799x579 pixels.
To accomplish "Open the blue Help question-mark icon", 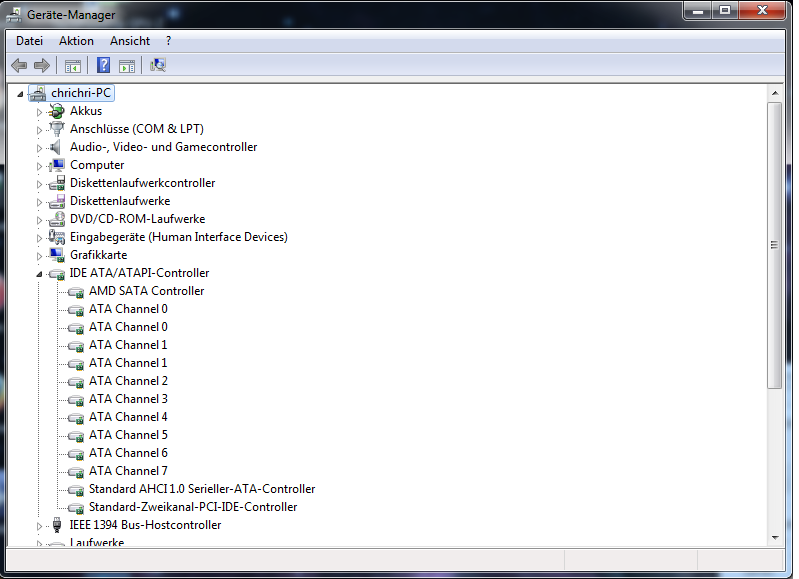I will (x=103, y=65).
